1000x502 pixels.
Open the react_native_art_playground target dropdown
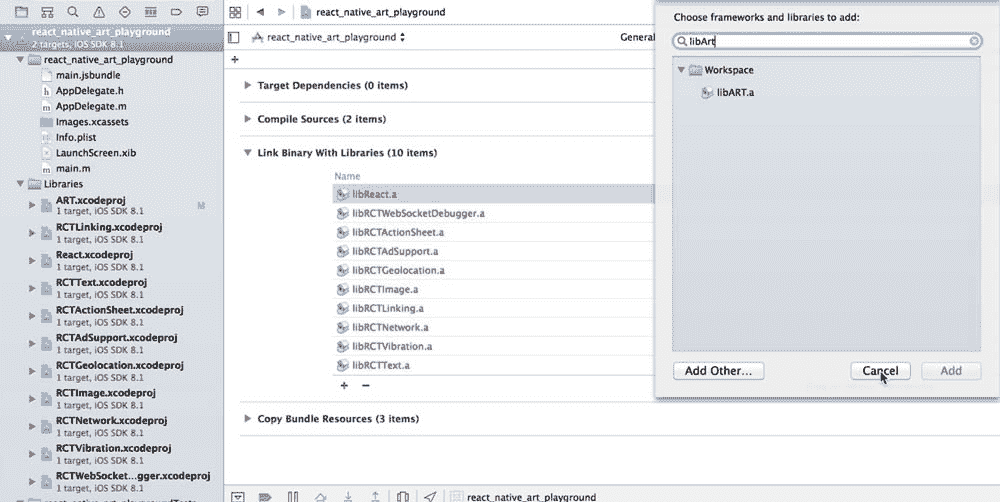[x=330, y=37]
